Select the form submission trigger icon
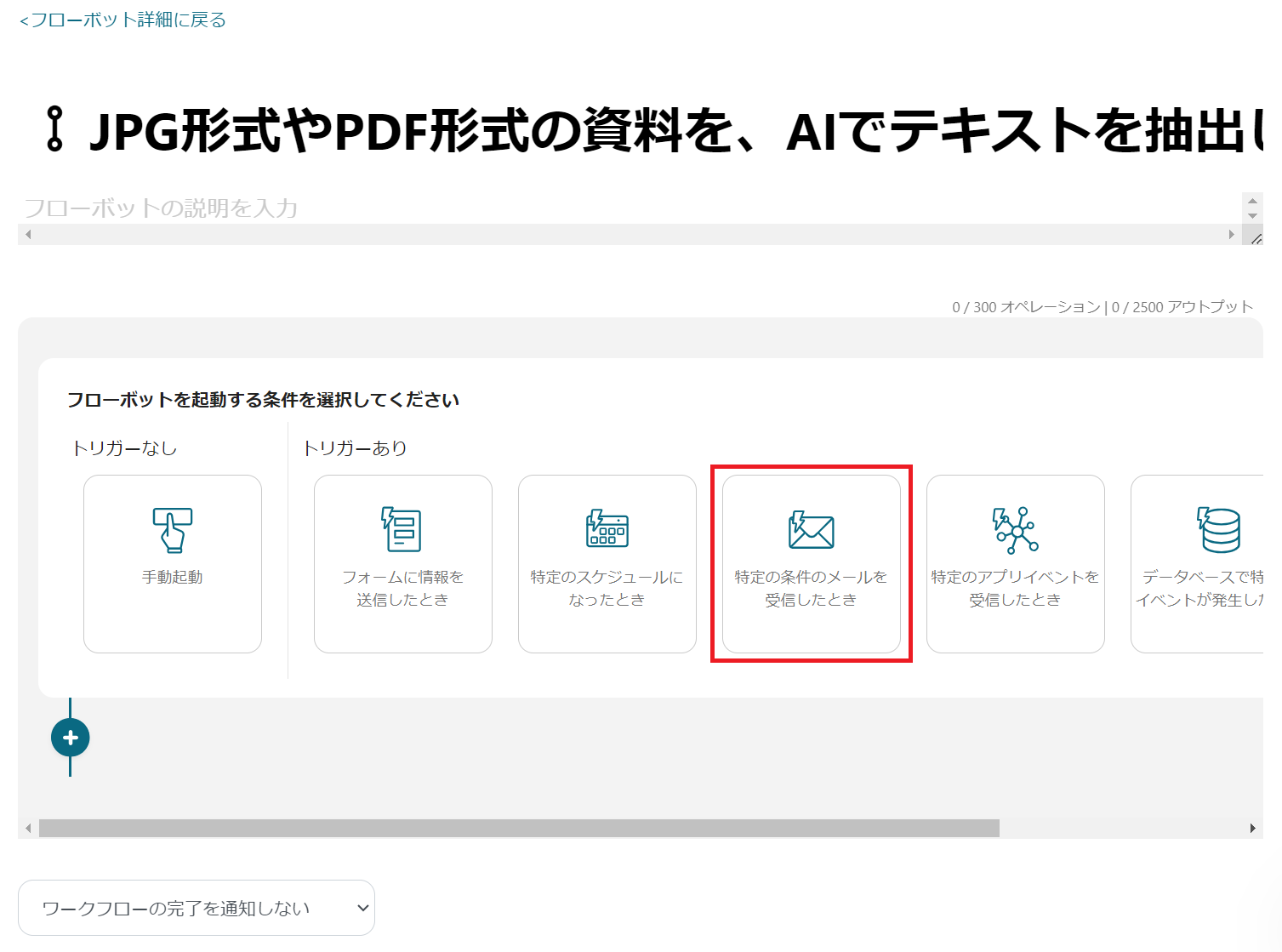Screen dimensions: 1282x952 coord(402,529)
